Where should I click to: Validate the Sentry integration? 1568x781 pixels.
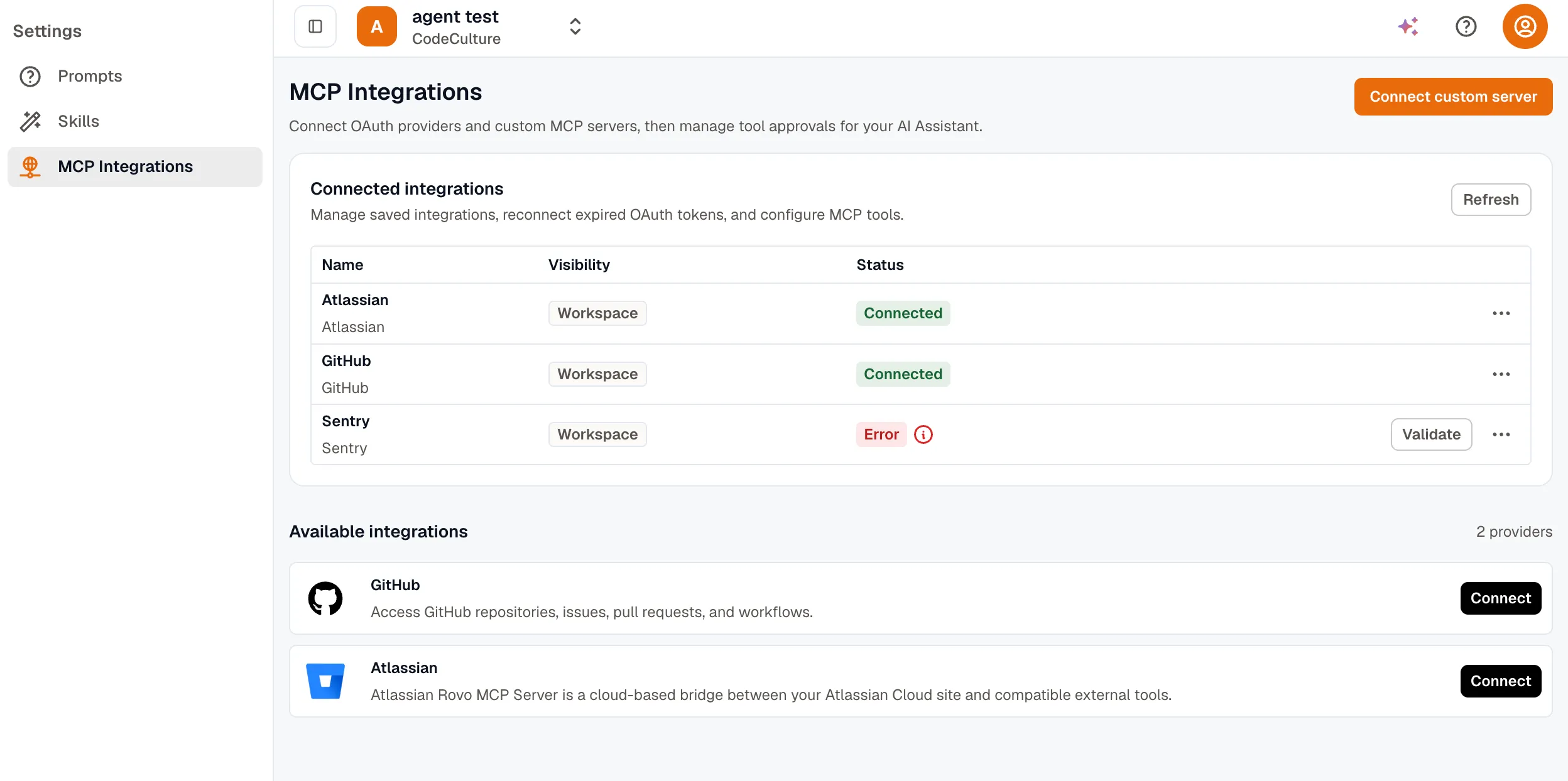coord(1432,434)
